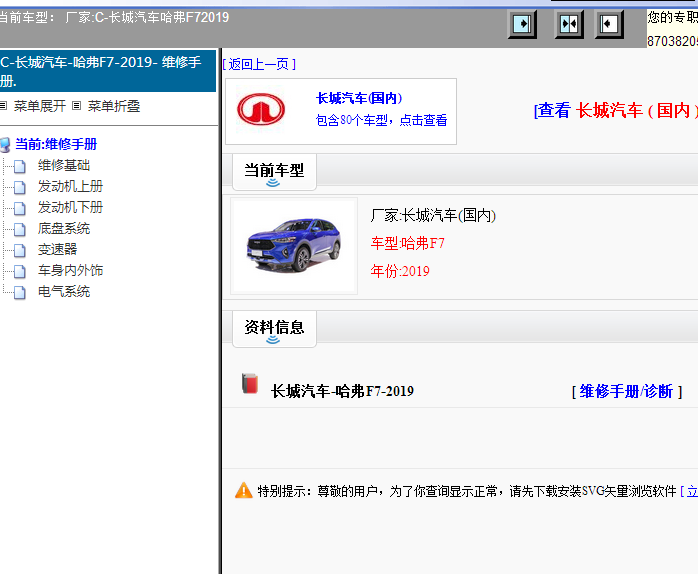
Task: Open the 发动机上册 tree item
Action: click(70, 187)
